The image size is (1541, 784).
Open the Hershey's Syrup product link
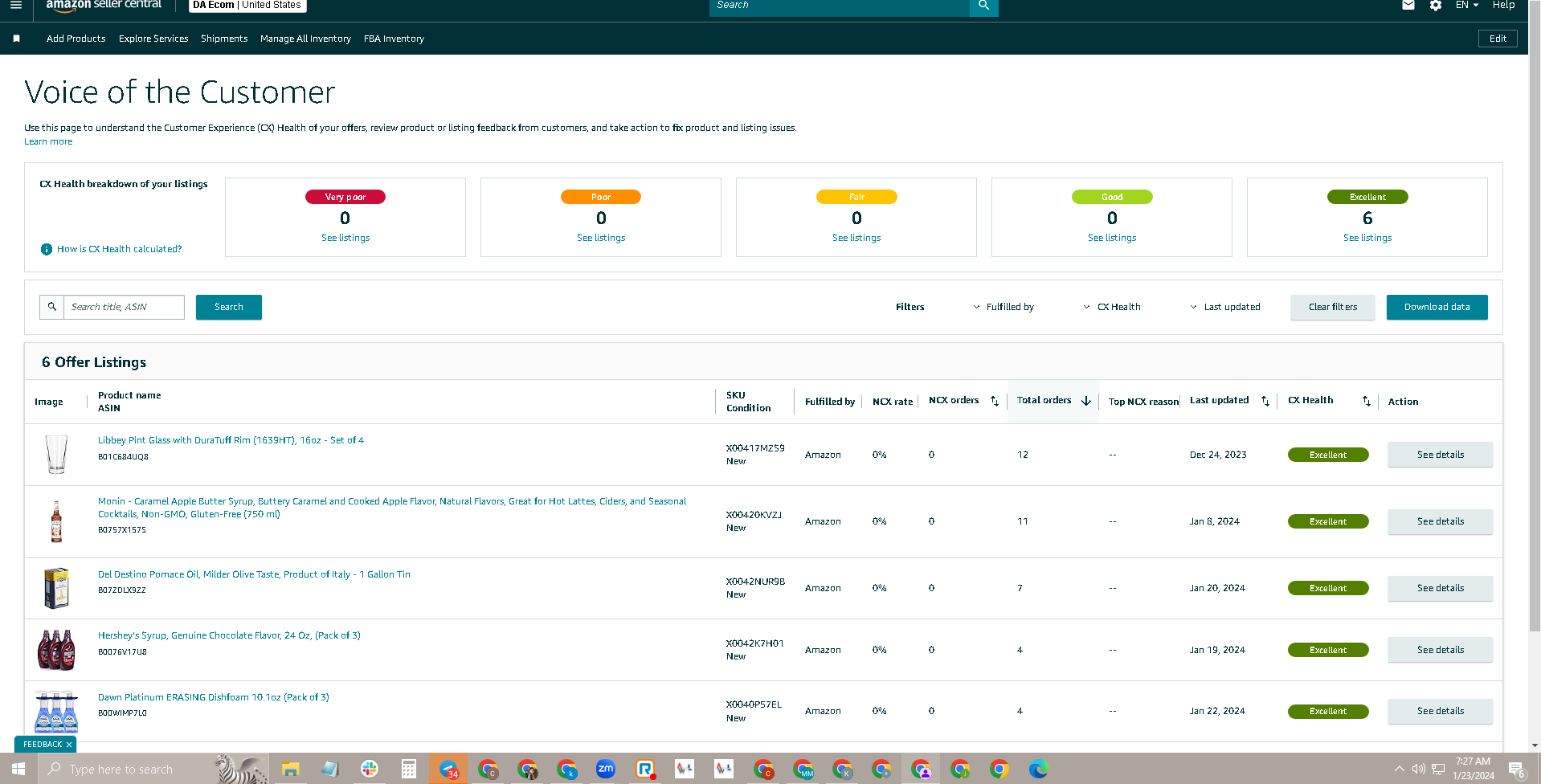coord(229,635)
